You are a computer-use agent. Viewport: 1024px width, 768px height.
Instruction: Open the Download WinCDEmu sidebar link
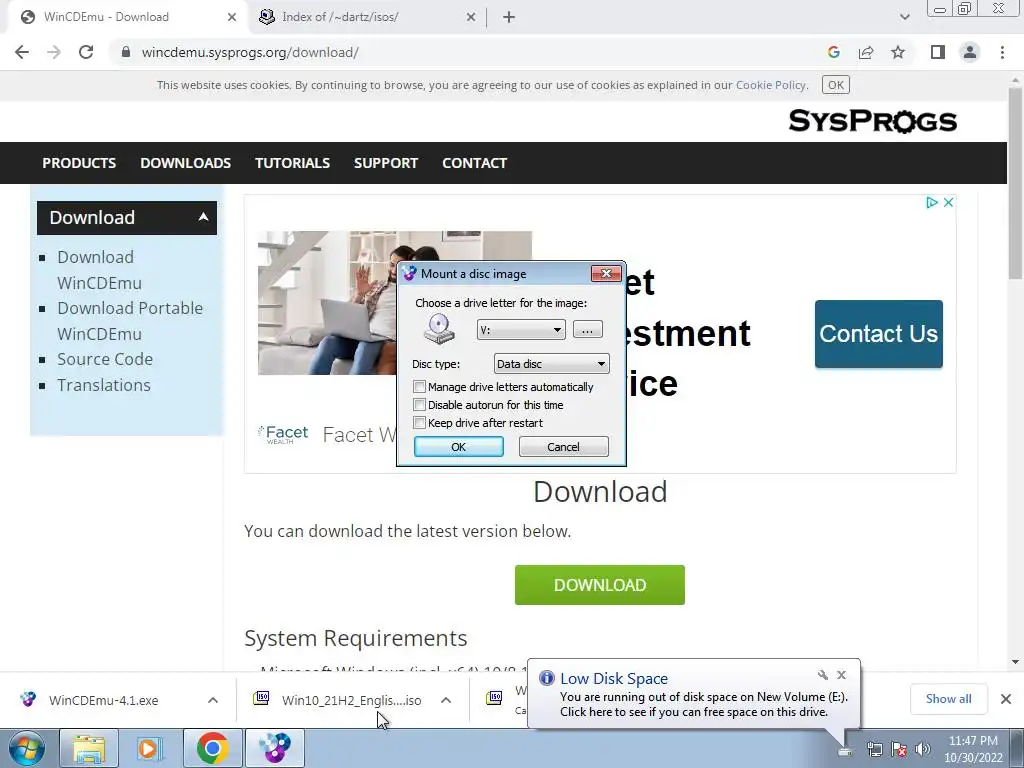[x=99, y=270]
